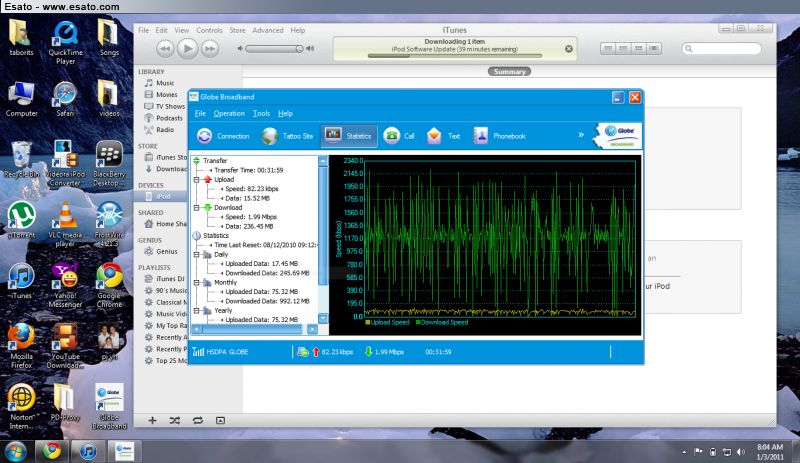Open Connection in Globe Broadband toolbar

[x=223, y=136]
